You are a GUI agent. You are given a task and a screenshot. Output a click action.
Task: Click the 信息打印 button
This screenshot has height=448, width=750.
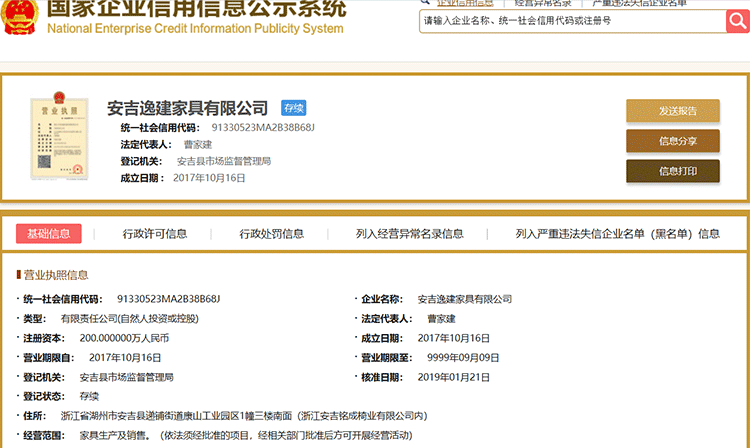(x=673, y=171)
